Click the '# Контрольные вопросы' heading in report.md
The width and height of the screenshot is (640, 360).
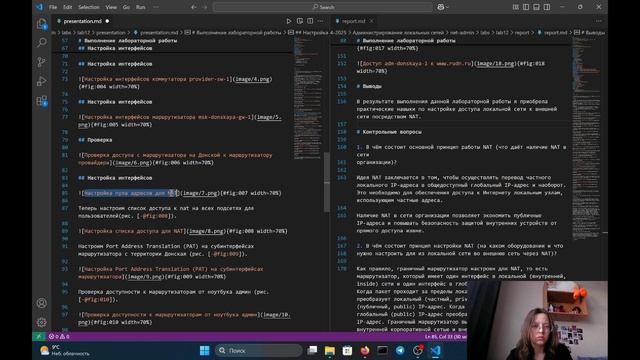coord(389,132)
